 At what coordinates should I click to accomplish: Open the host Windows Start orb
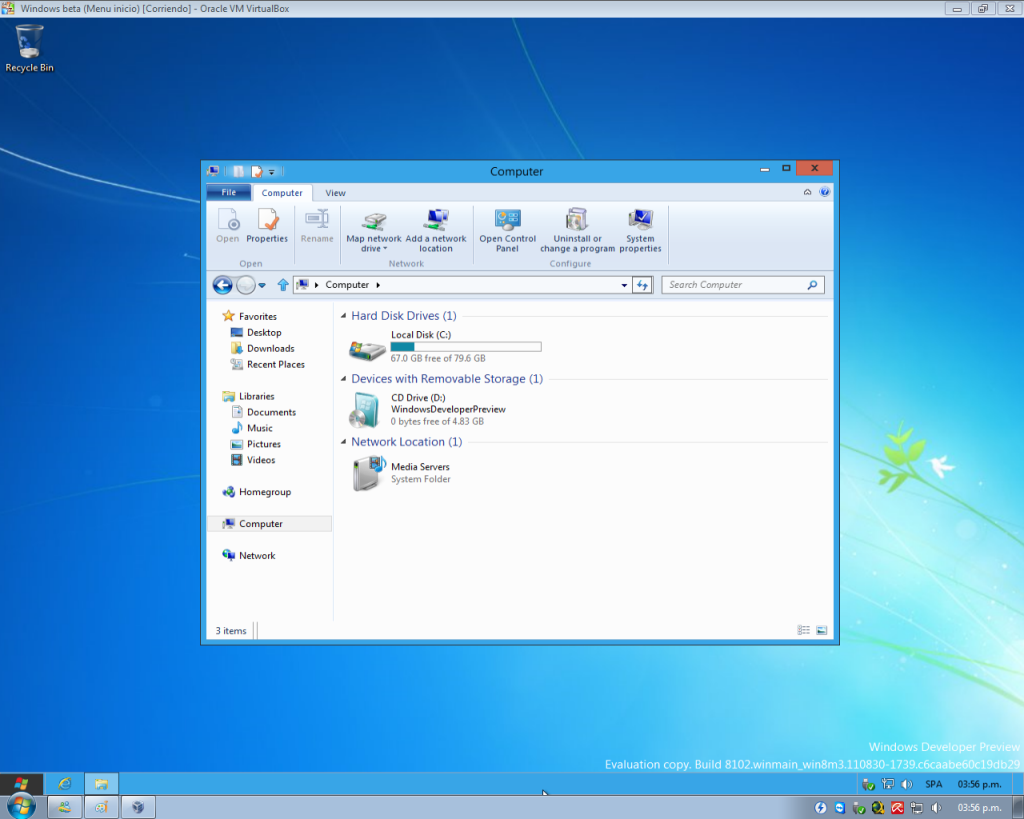(21, 807)
